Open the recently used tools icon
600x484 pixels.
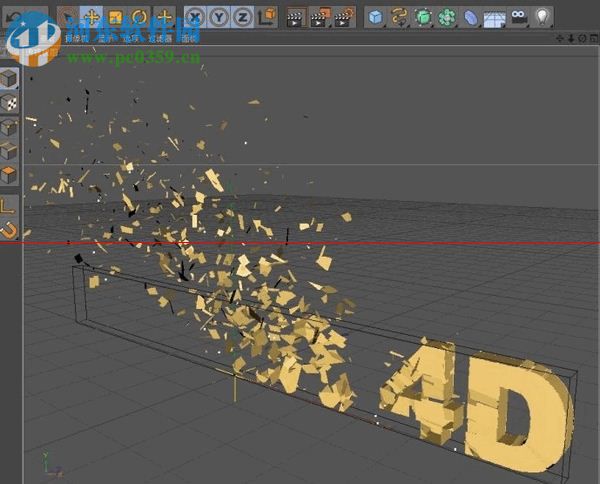[x=165, y=18]
